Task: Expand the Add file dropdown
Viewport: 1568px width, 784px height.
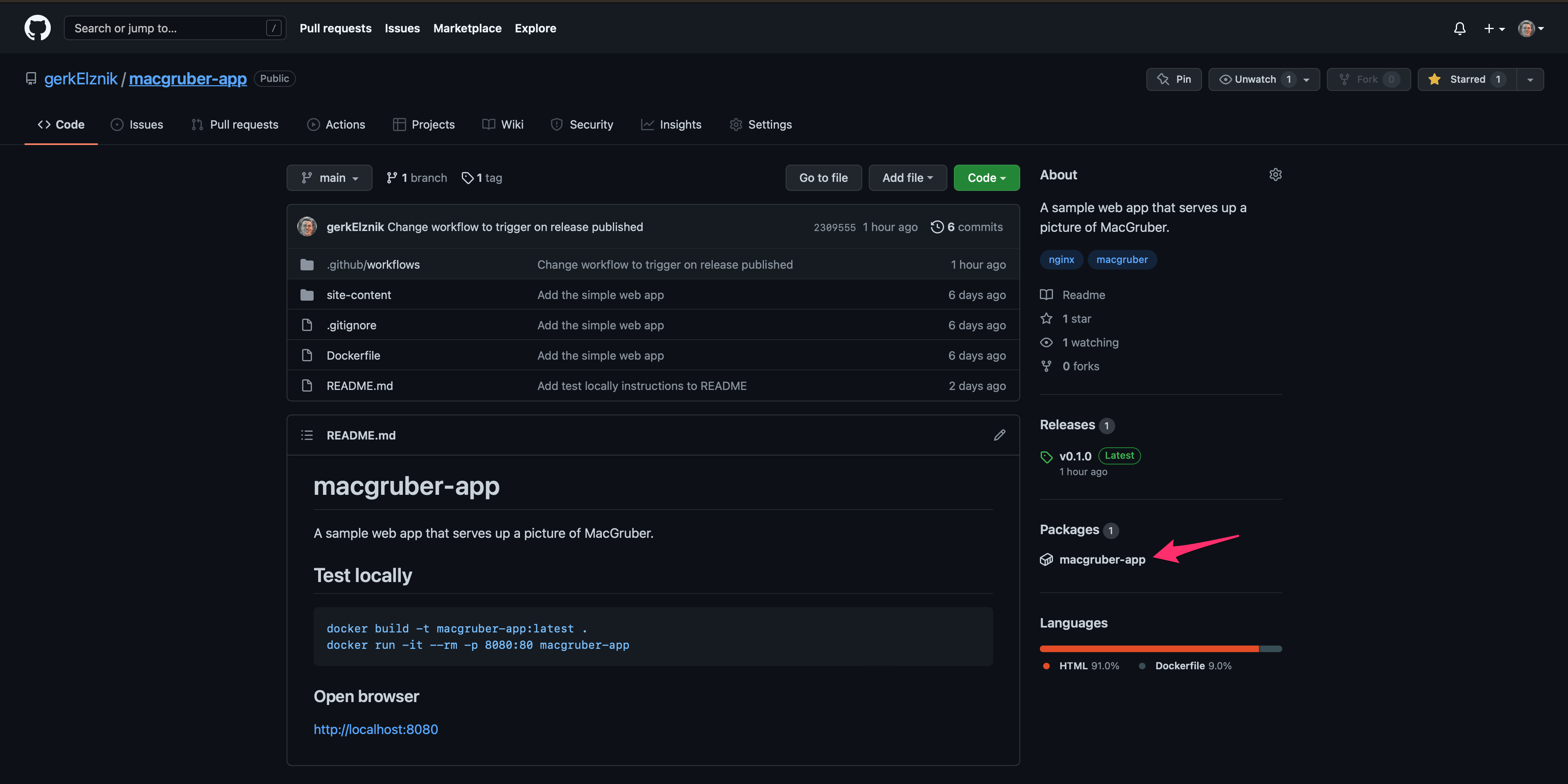Action: pos(907,178)
